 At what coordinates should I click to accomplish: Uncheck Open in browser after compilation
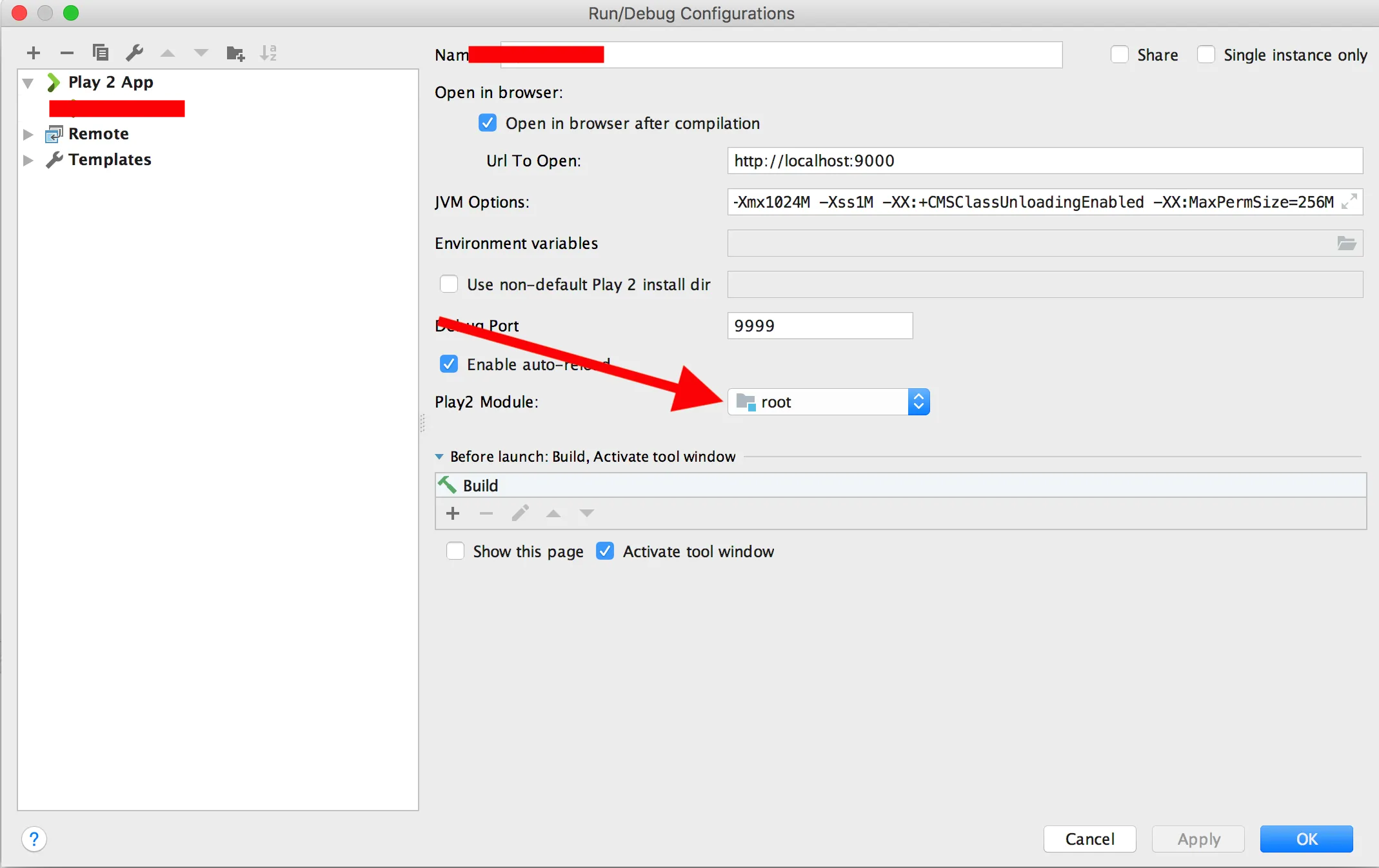(488, 123)
